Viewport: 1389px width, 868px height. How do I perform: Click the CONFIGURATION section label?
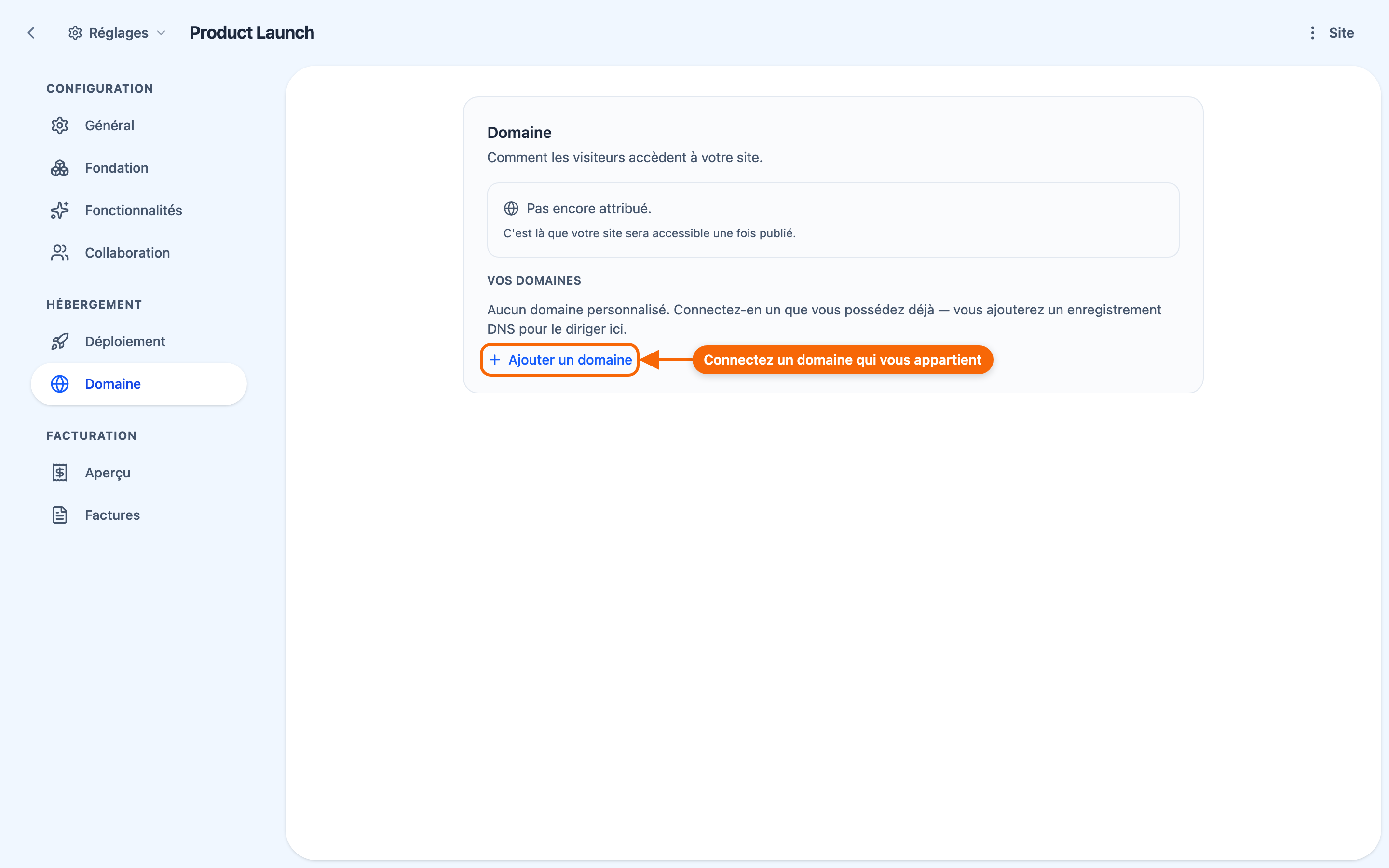100,88
